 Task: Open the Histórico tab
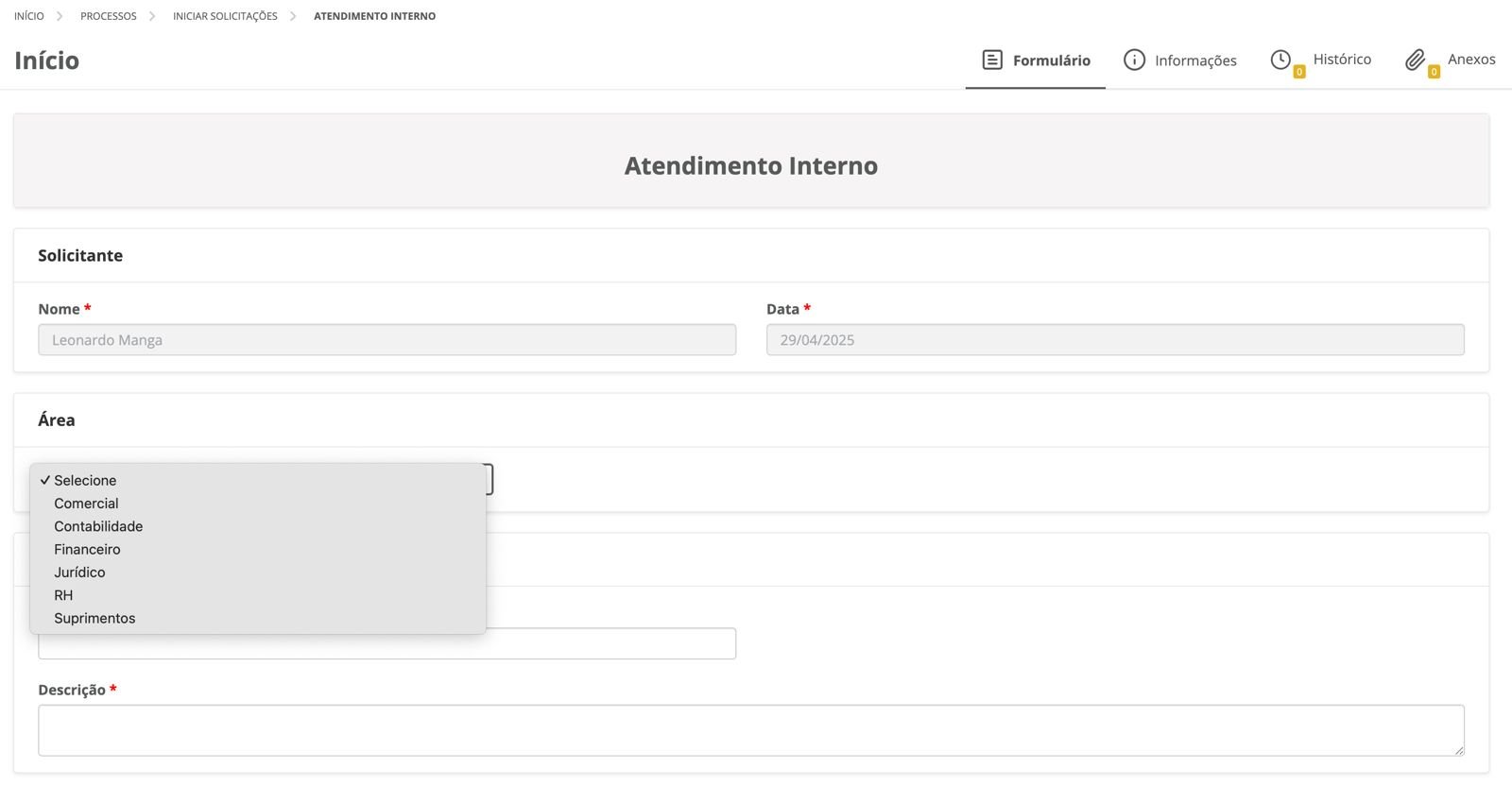[1321, 60]
